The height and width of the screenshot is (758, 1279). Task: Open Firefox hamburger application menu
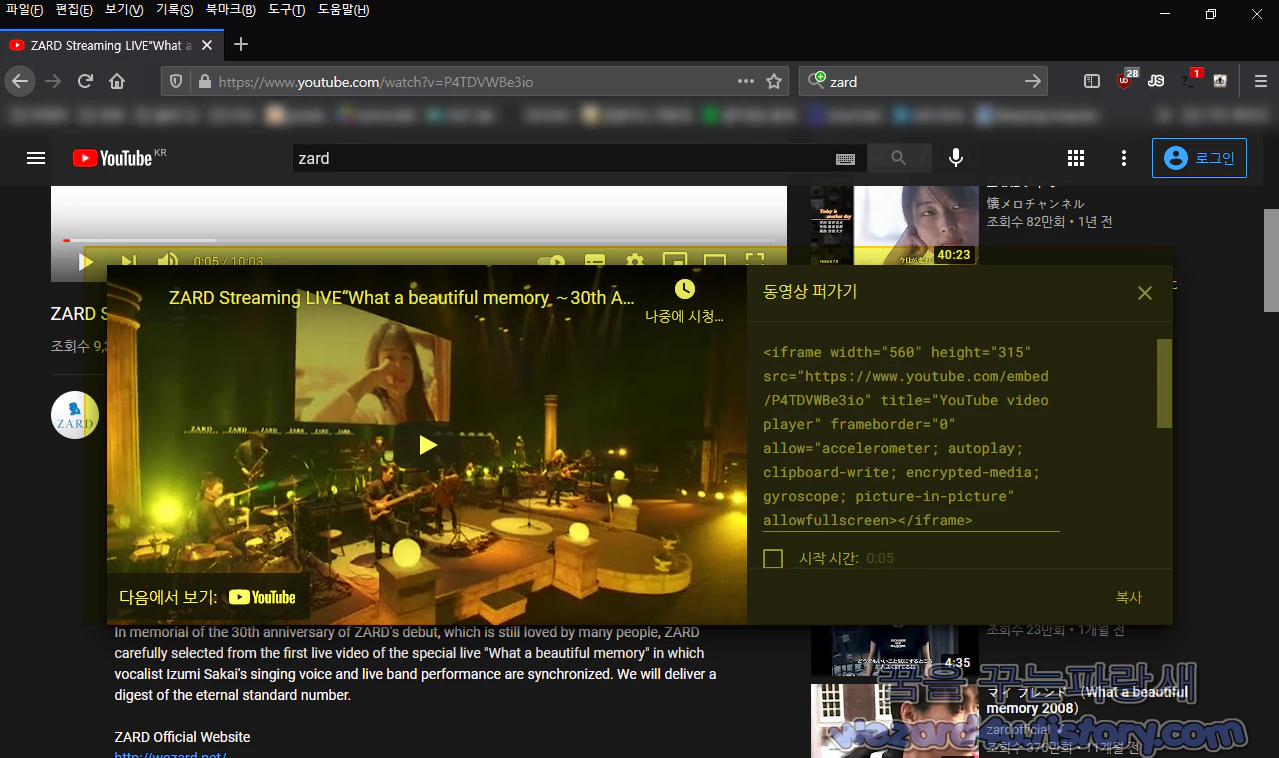pos(1260,82)
